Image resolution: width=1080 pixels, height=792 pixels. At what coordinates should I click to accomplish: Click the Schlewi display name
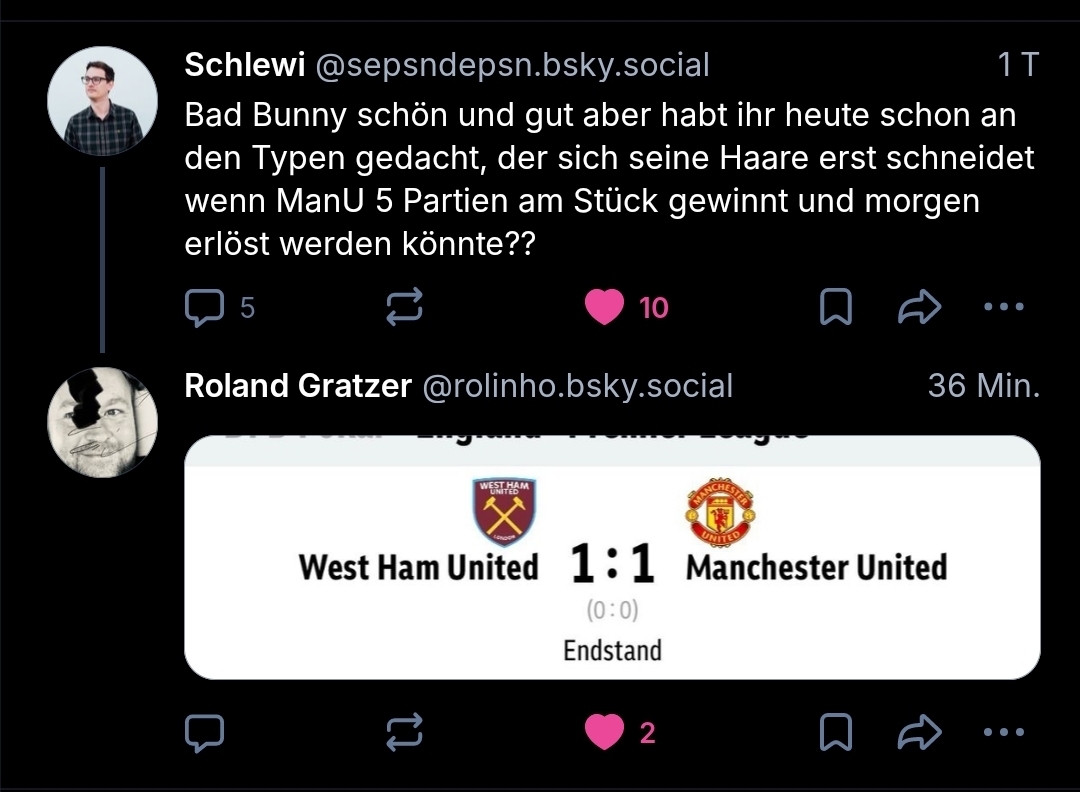pos(245,66)
